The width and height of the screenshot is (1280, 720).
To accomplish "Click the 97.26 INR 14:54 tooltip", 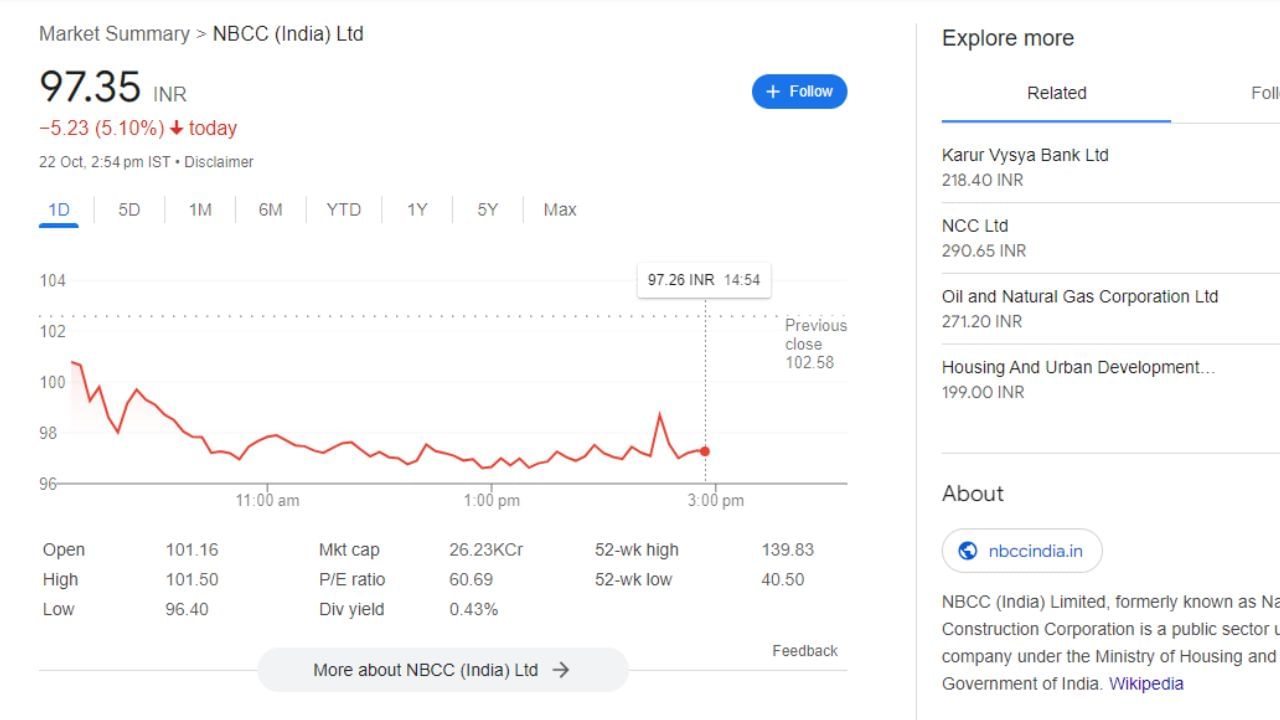I will pyautogui.click(x=704, y=280).
